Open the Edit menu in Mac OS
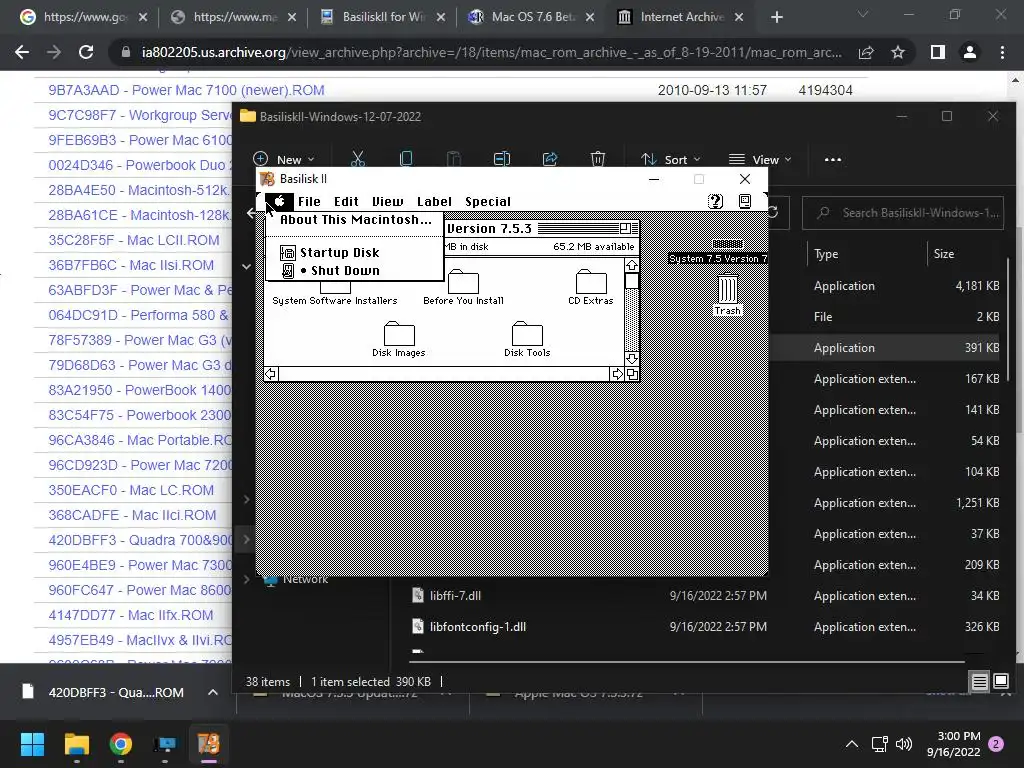This screenshot has width=1024, height=768. click(346, 202)
